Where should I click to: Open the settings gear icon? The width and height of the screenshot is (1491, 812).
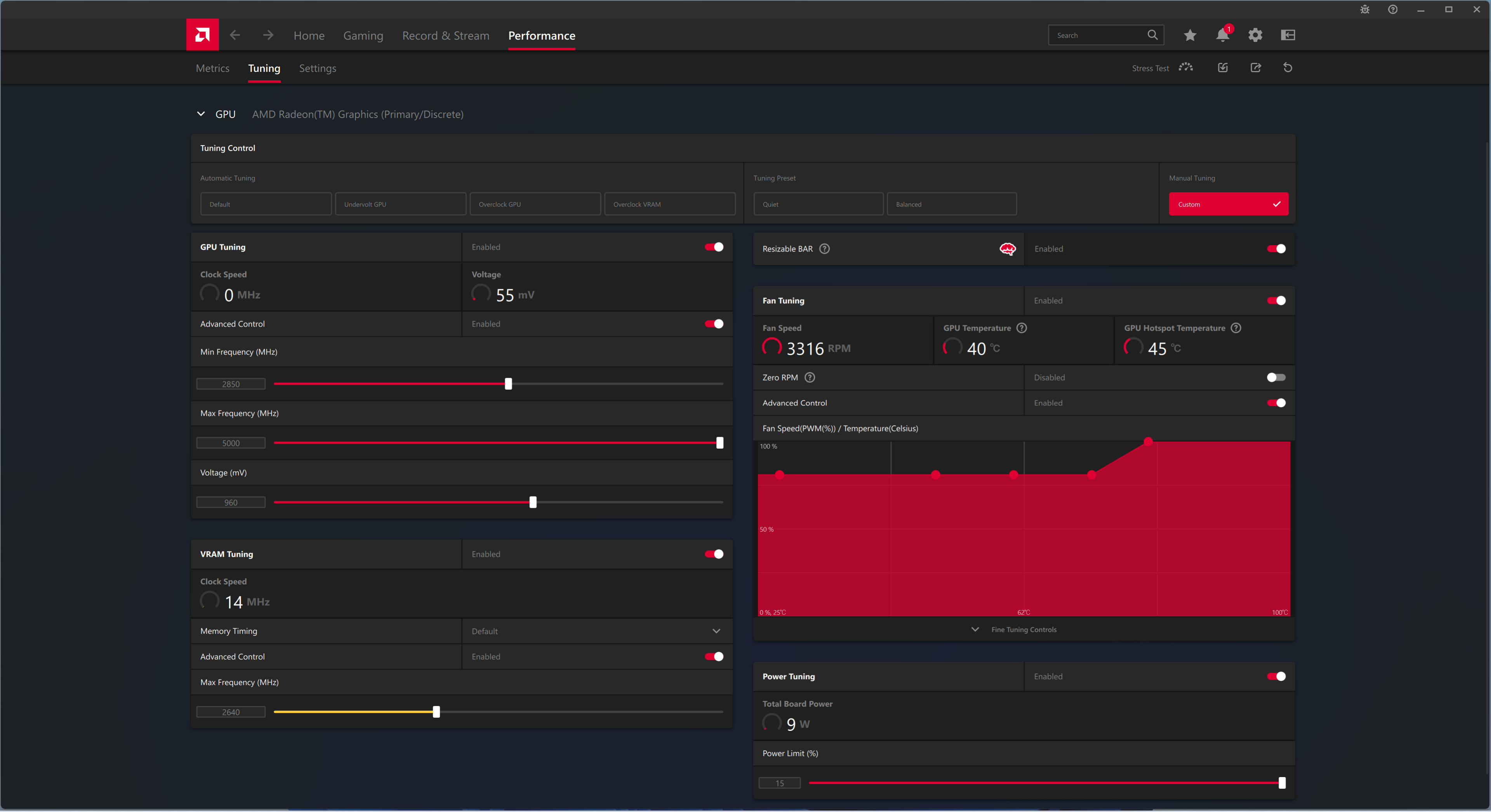(1255, 35)
